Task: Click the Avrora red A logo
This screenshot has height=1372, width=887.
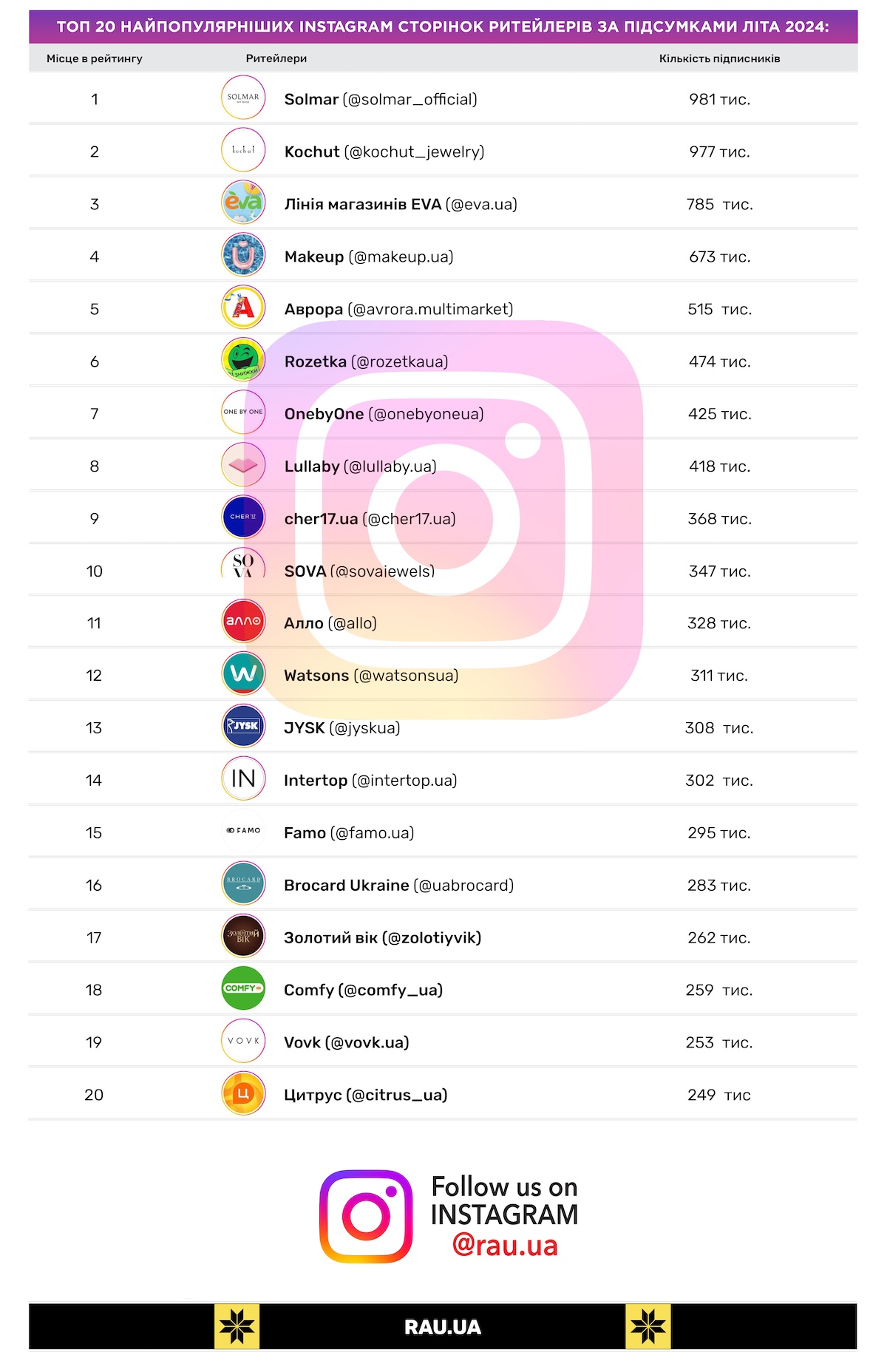Action: click(x=243, y=308)
